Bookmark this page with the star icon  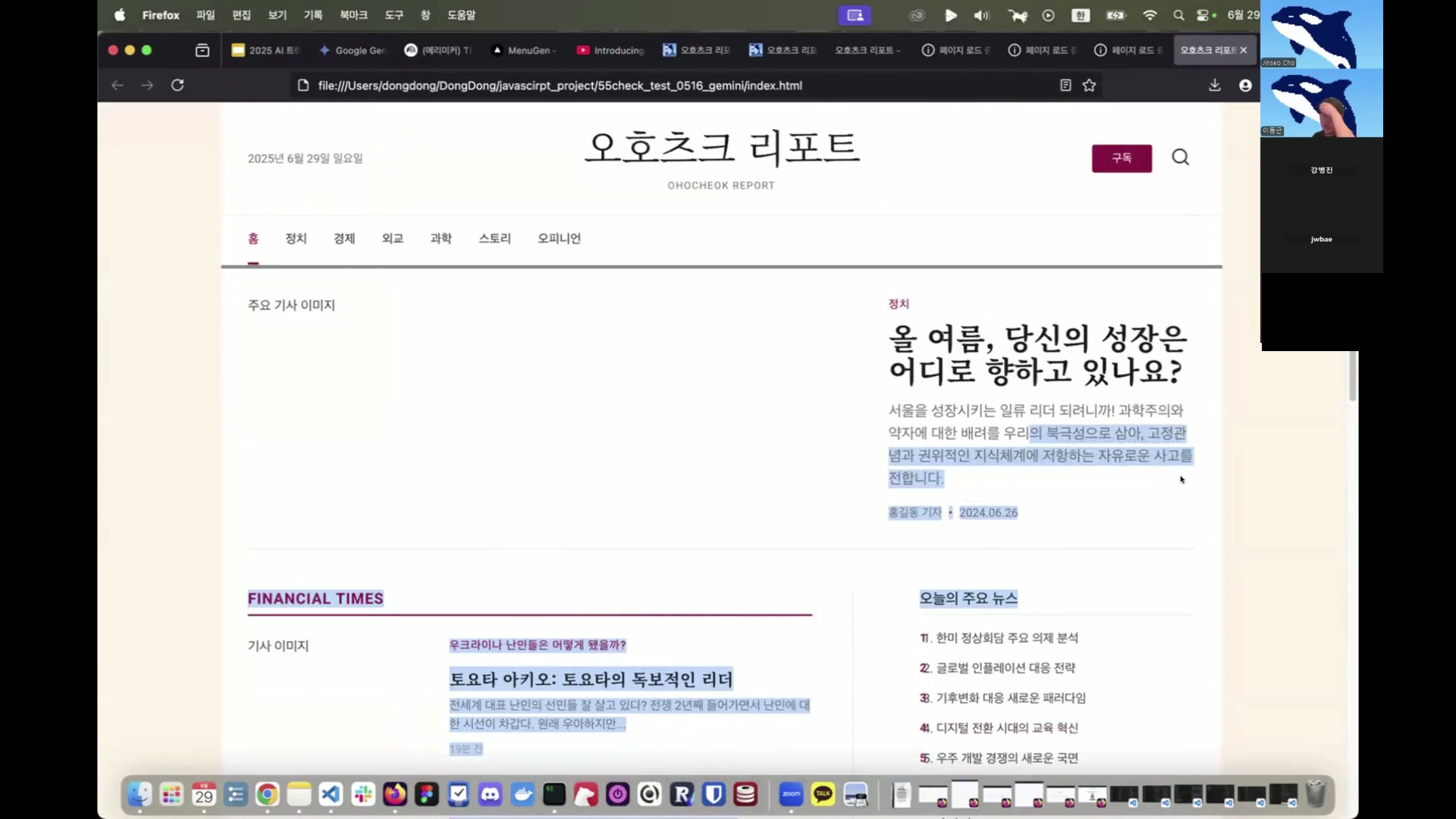[1090, 86]
